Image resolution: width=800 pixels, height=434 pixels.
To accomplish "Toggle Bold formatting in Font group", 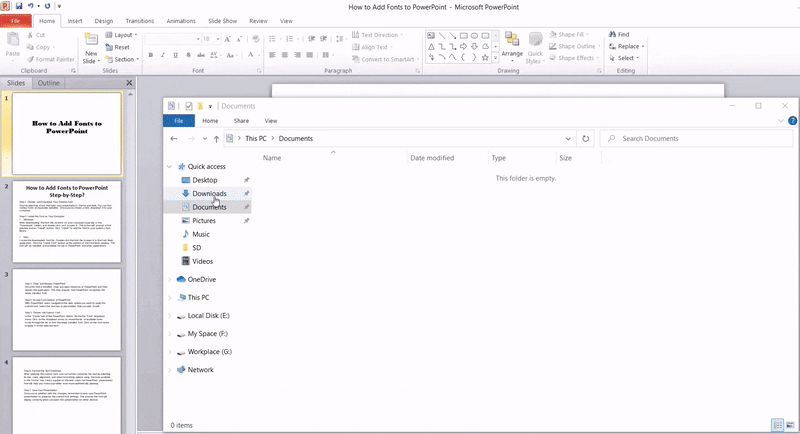I will [150, 55].
